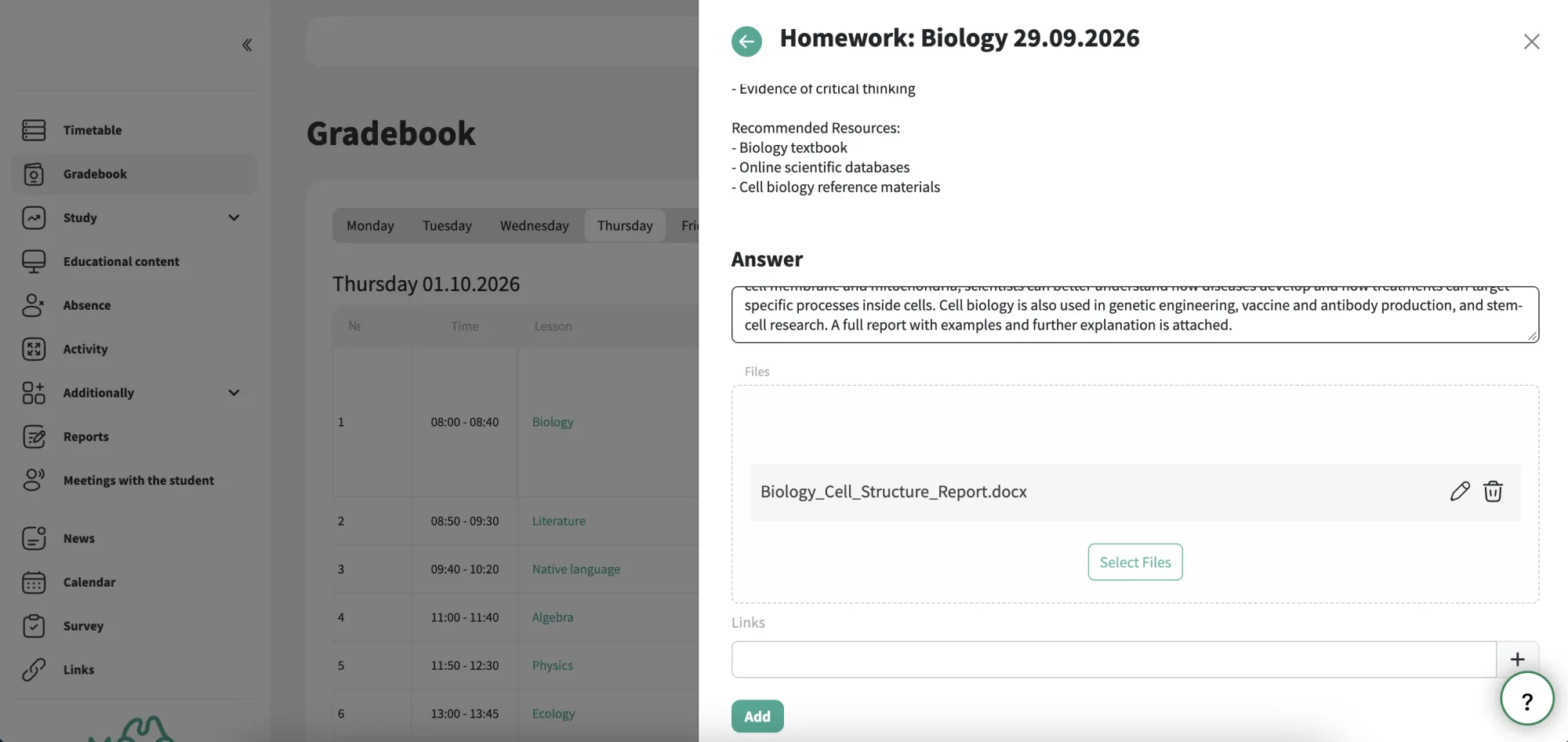
Task: Collapse the sidebar with double chevron
Action: tap(247, 45)
